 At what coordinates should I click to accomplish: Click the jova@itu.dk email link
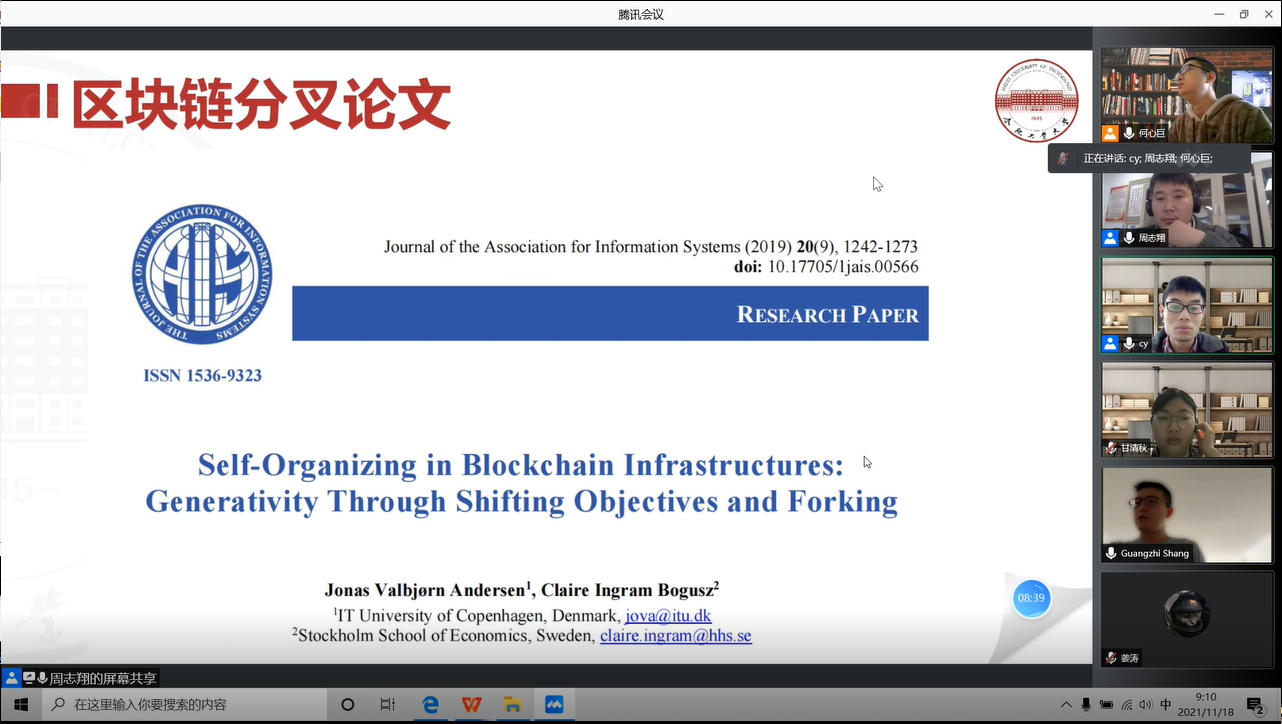point(668,615)
